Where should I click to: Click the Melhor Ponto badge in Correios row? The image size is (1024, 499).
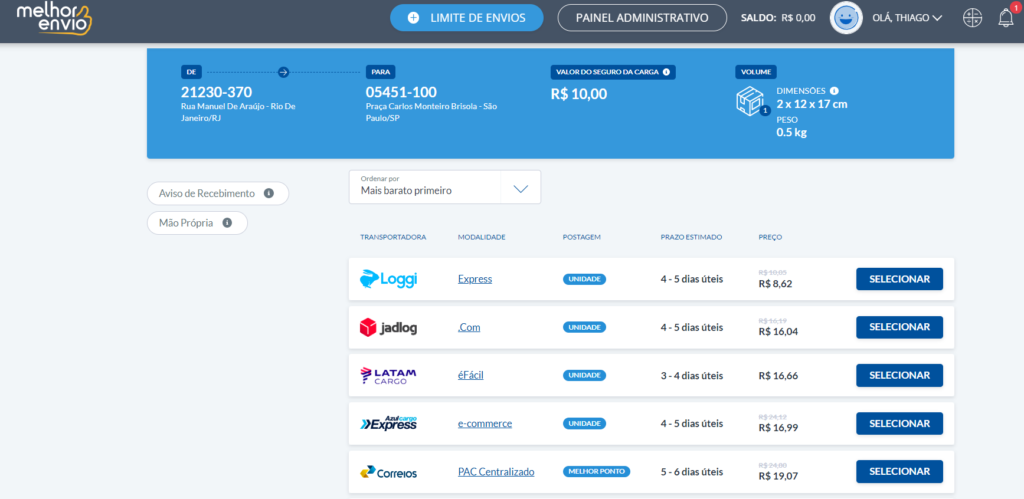point(596,472)
